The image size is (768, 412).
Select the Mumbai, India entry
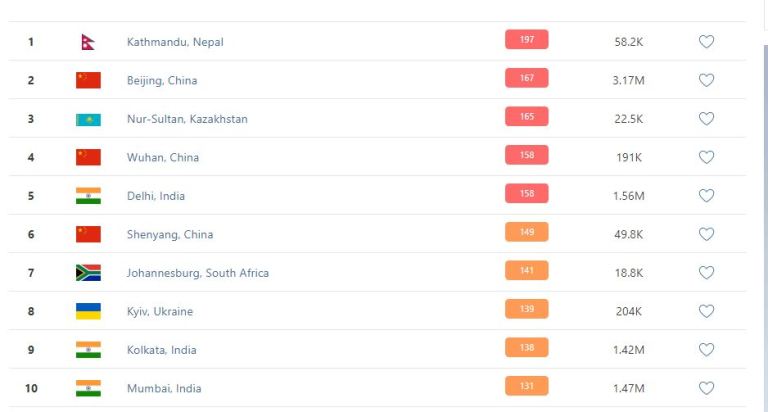[x=163, y=388]
